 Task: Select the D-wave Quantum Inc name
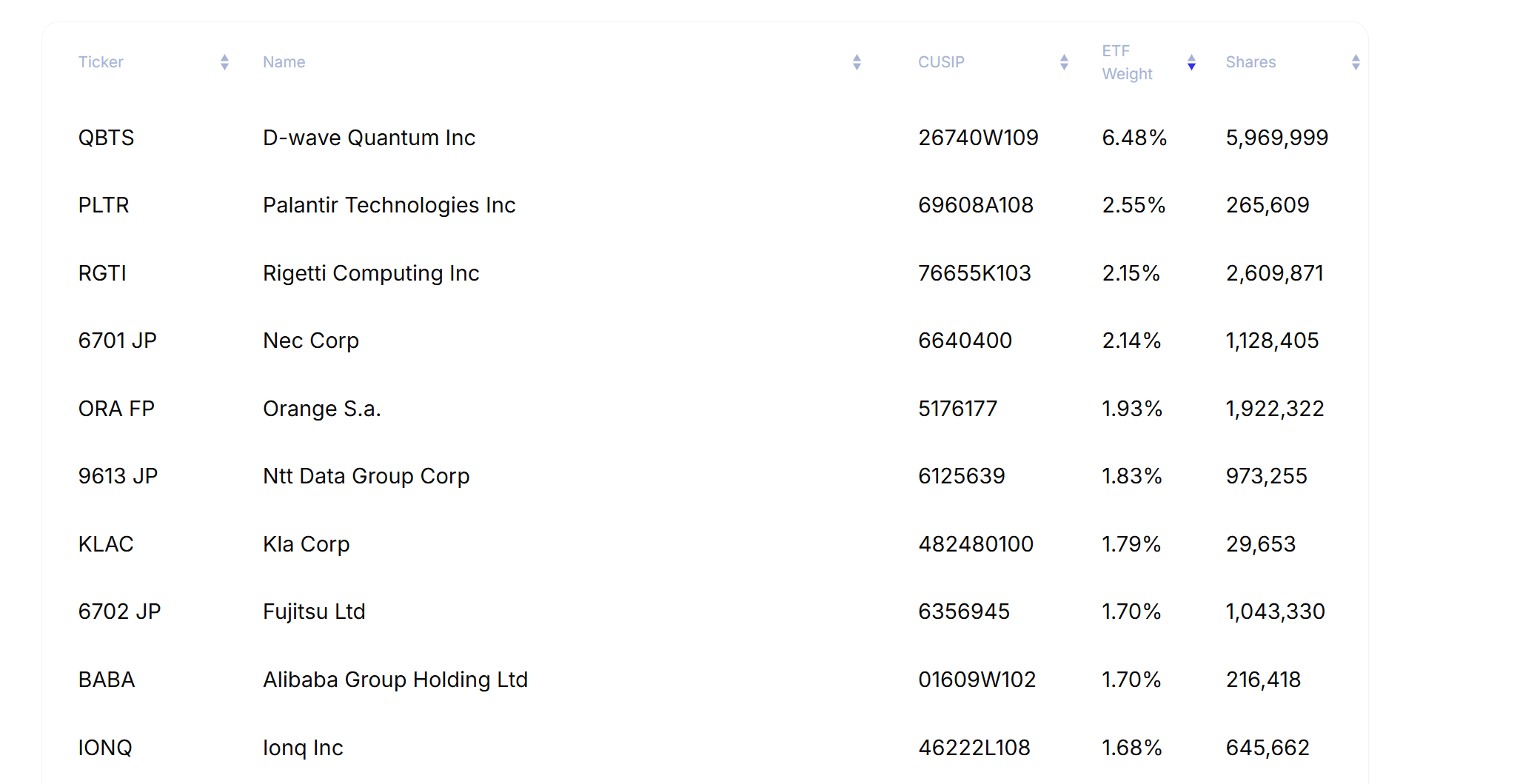369,138
